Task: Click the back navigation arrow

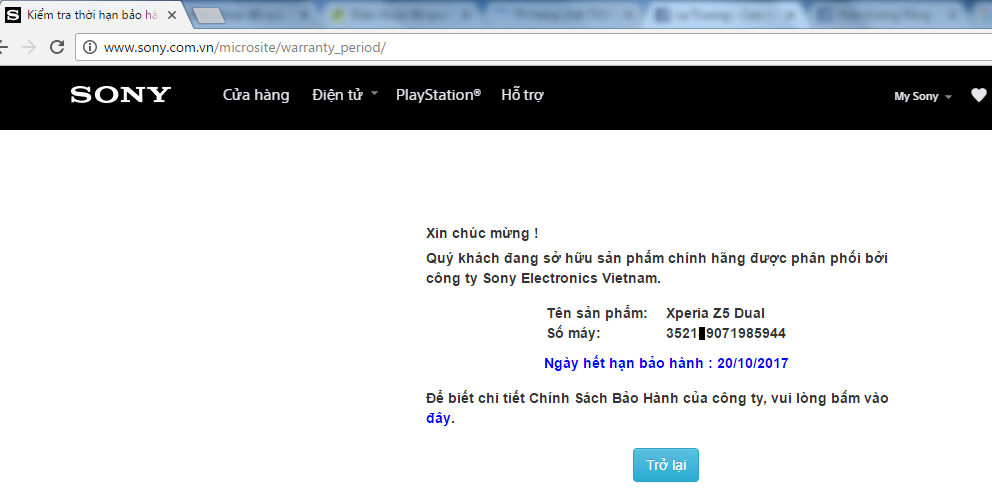Action: 3,47
